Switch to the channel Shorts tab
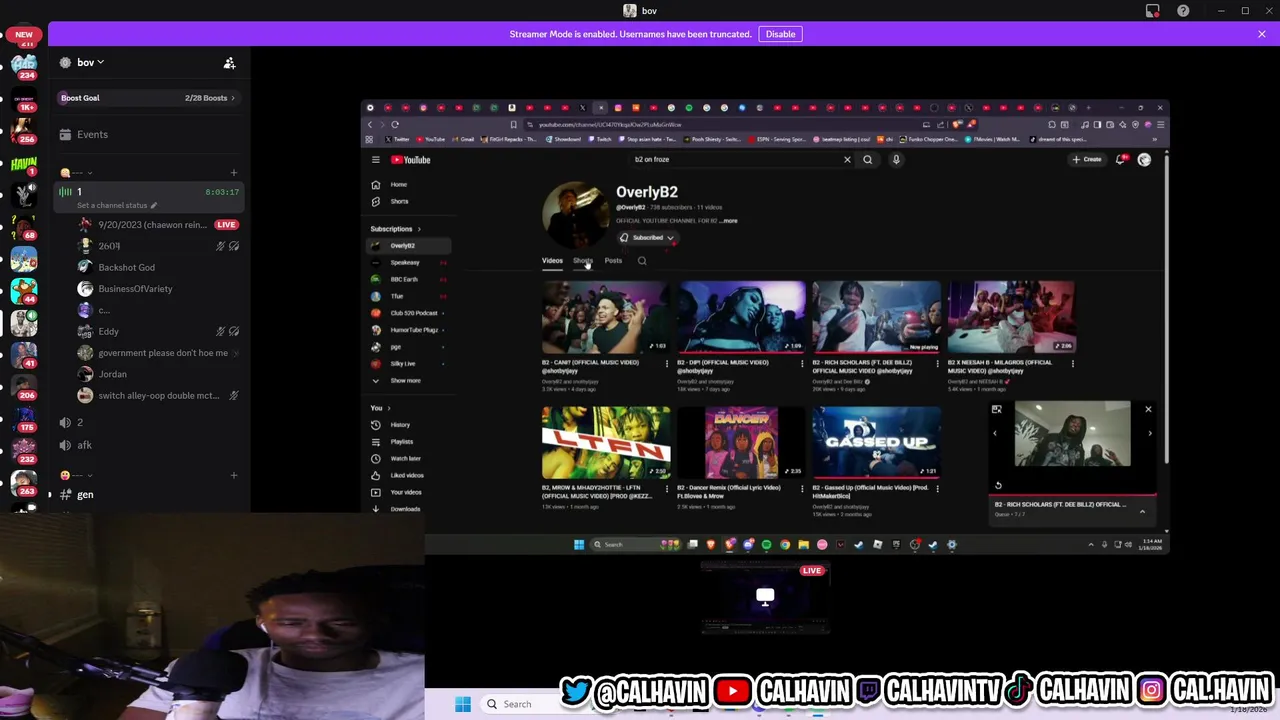Viewport: 1280px width, 720px height. point(583,261)
